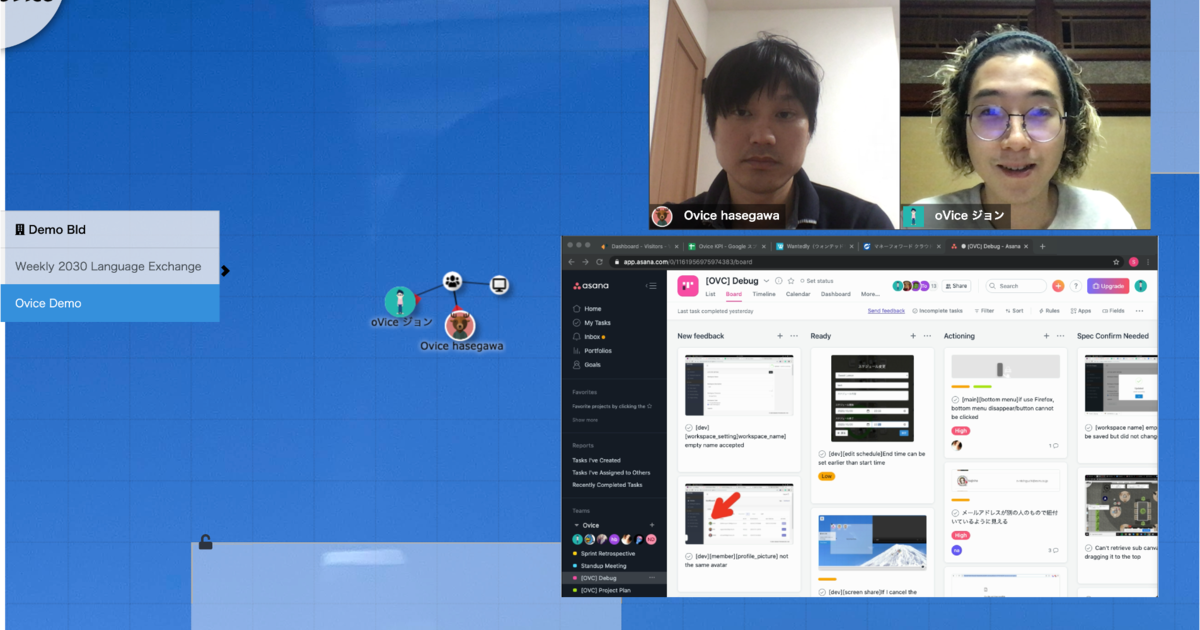Click the Demo Bld building header
Viewport: 1200px width, 630px height.
tap(110, 230)
